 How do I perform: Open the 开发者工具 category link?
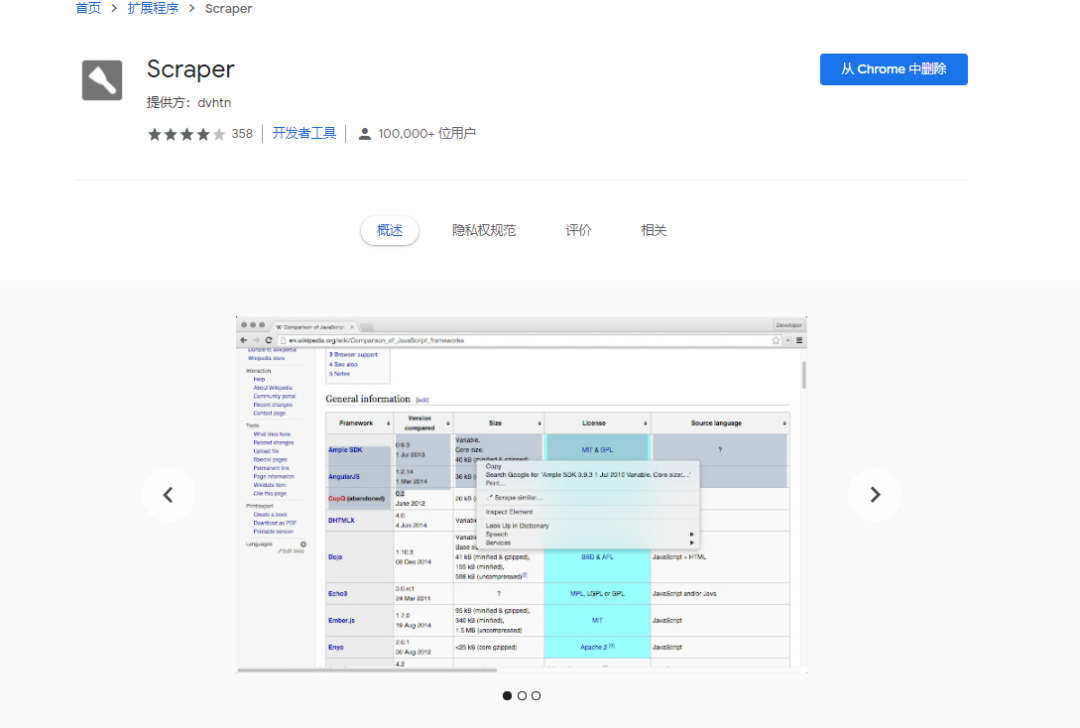[304, 133]
